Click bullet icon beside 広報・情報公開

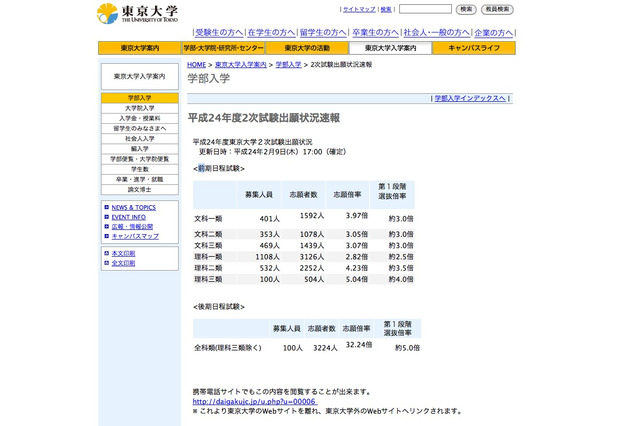(x=107, y=226)
